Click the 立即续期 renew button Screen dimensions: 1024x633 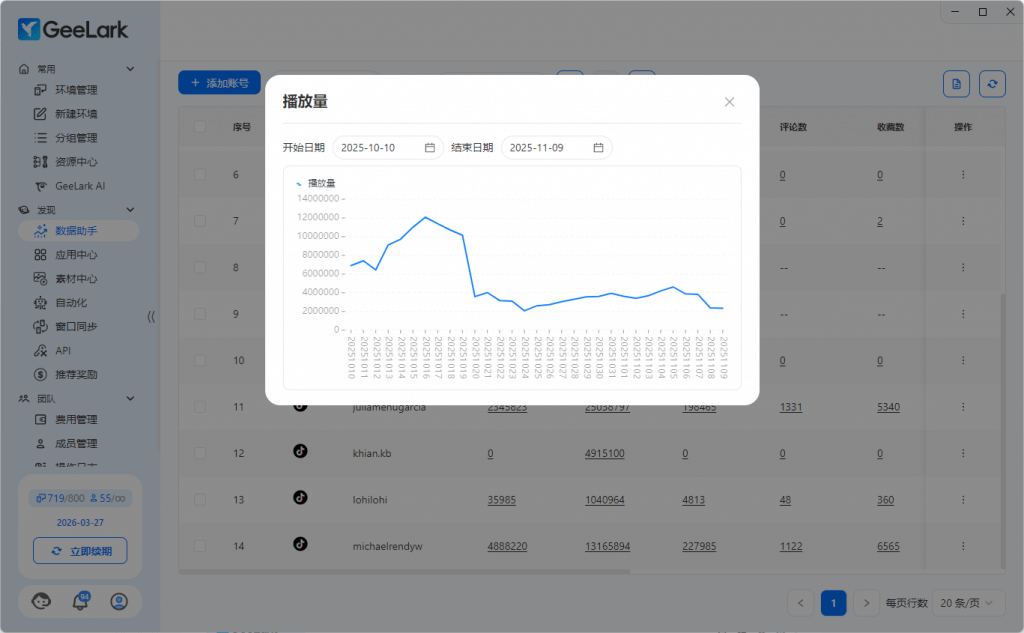coord(80,551)
